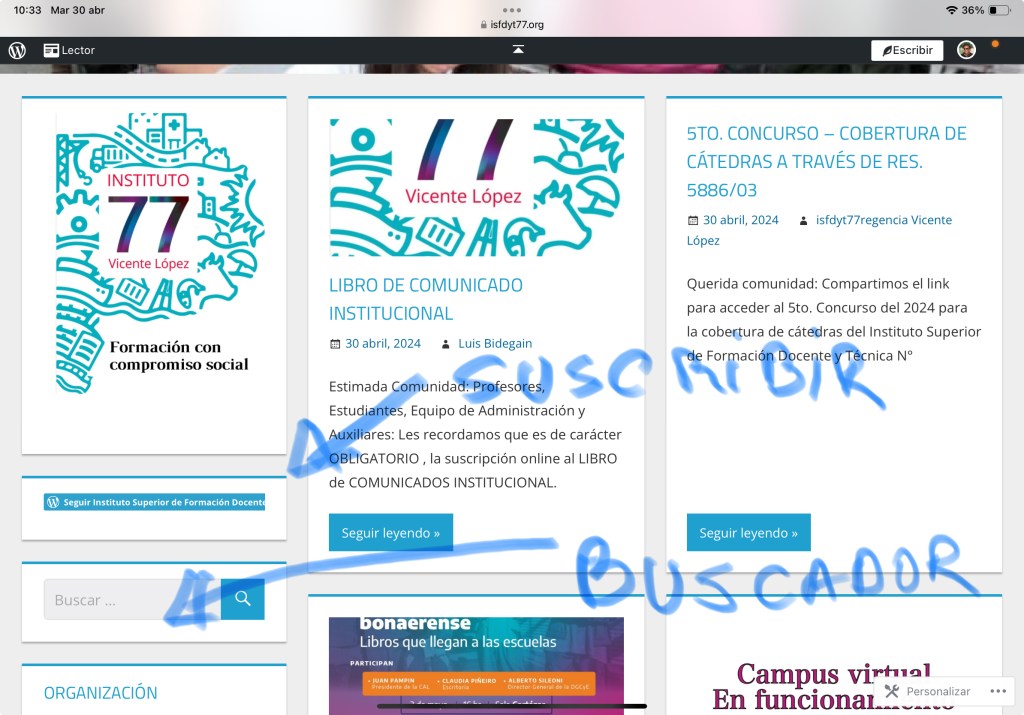Screen dimensions: 1024x715
Task: Click author link Luis Bidegain
Action: (x=496, y=343)
